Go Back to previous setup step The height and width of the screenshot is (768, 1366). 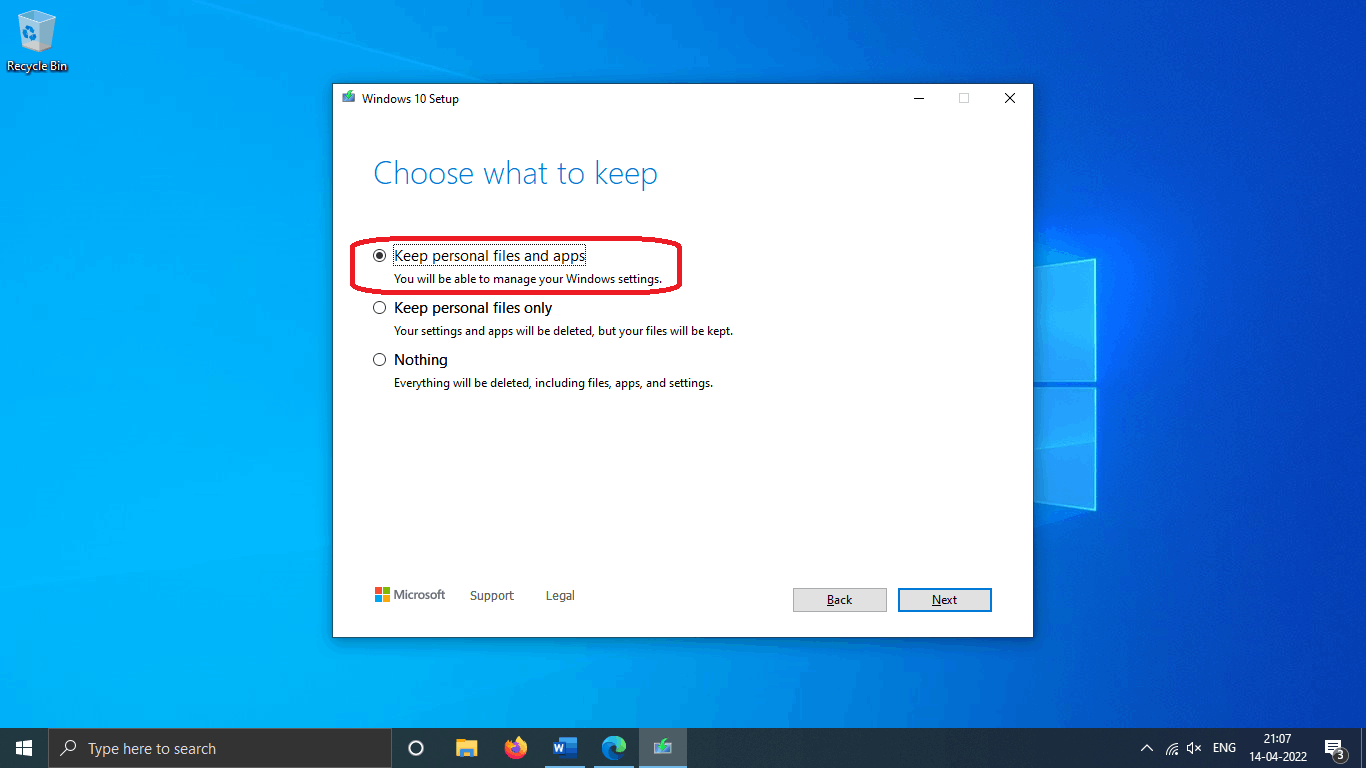click(x=839, y=600)
